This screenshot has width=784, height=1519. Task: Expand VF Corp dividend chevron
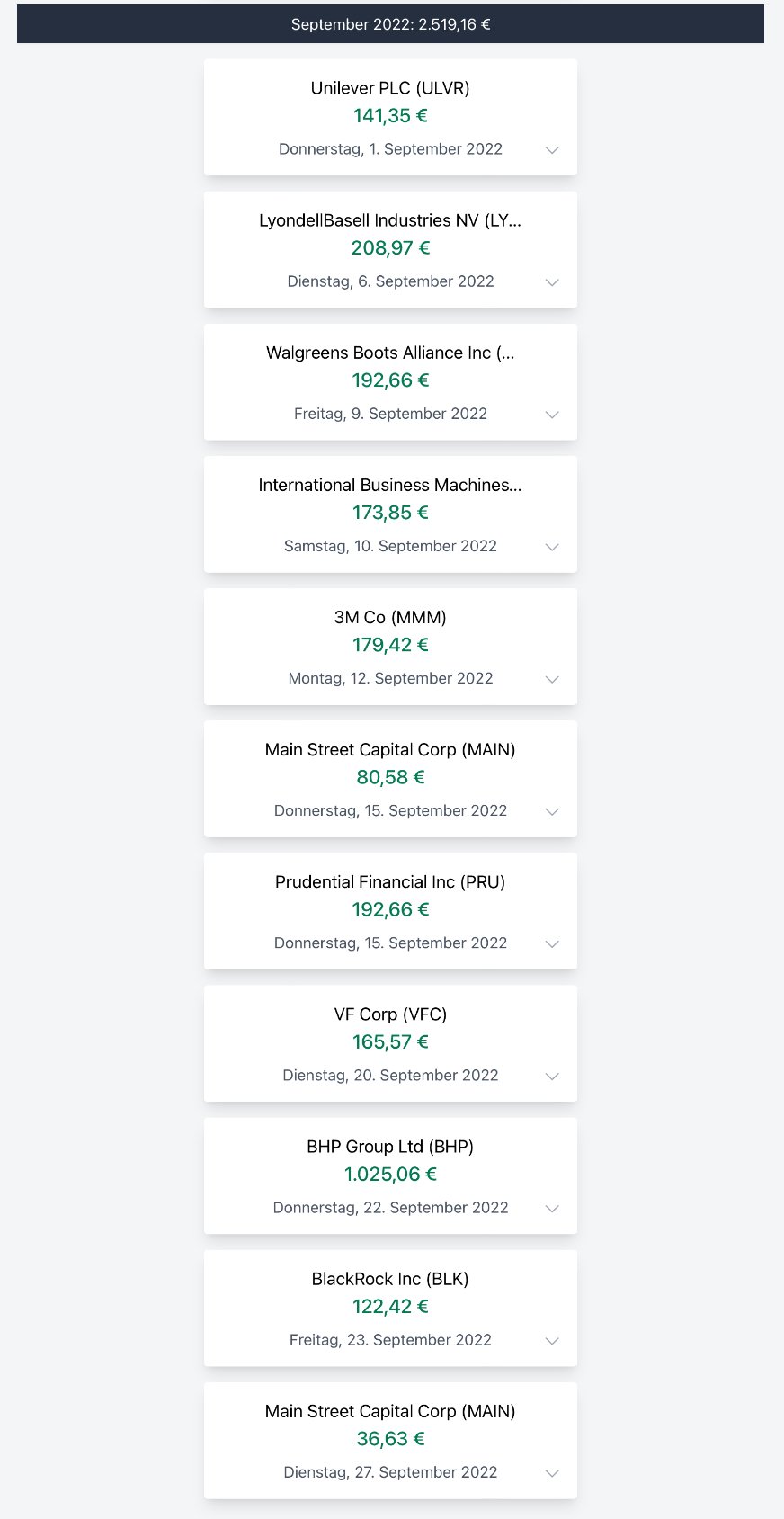coord(552,1076)
